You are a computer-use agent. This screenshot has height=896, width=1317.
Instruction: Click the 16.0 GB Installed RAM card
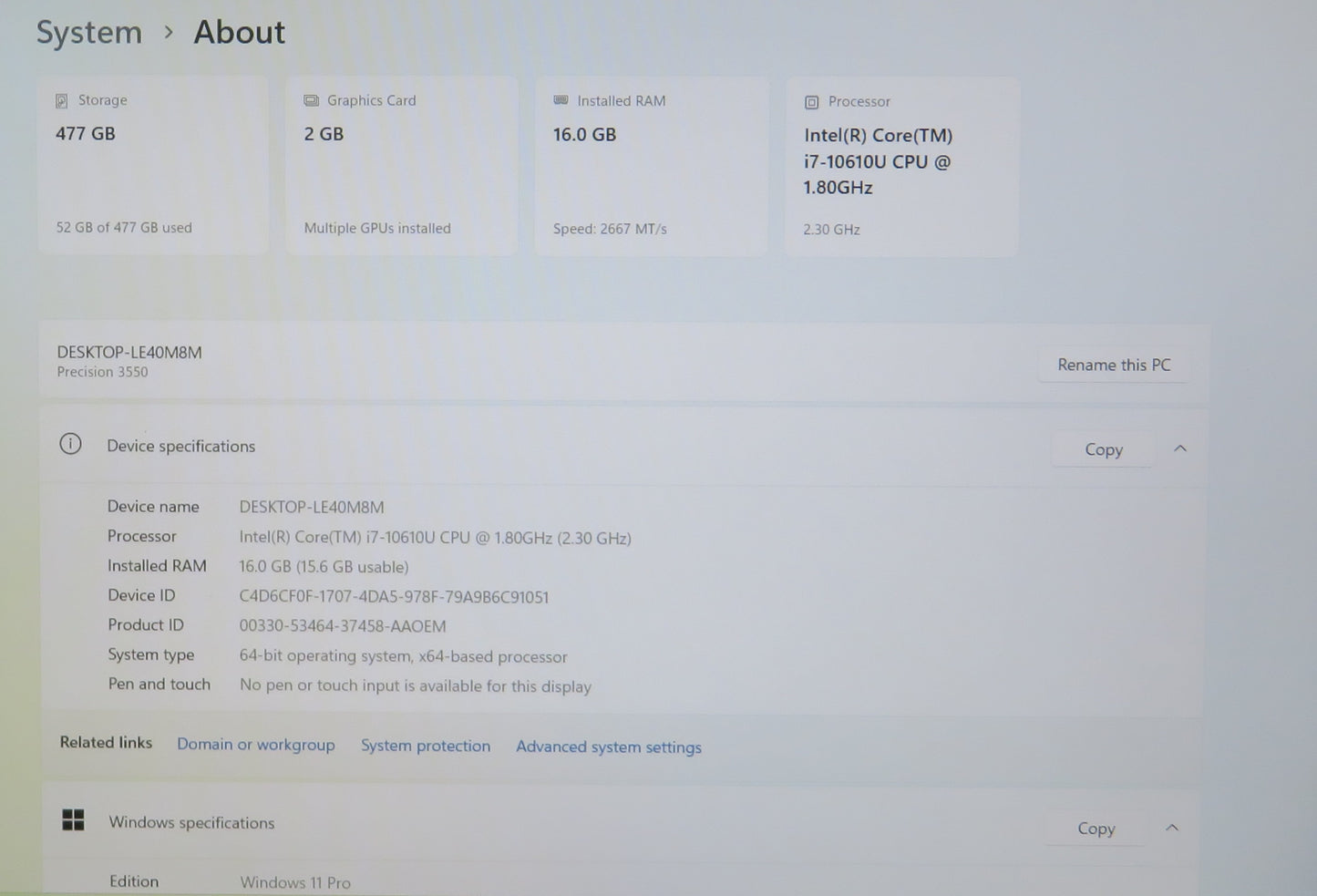[x=651, y=164]
